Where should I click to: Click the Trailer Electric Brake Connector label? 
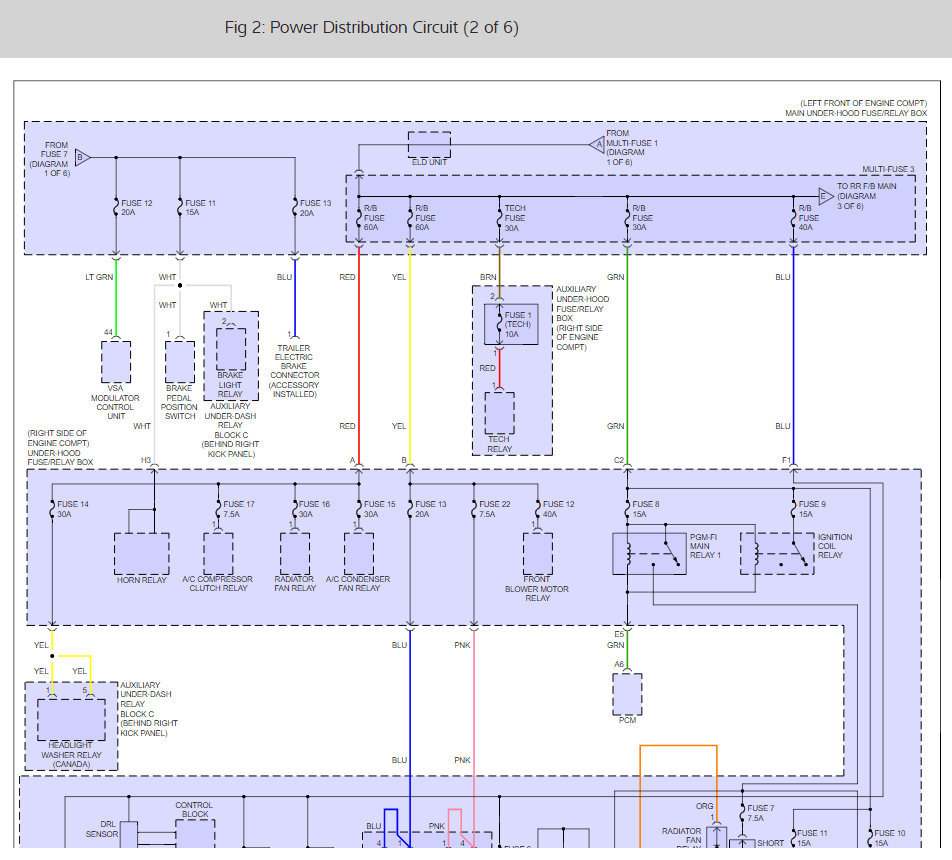pos(294,371)
